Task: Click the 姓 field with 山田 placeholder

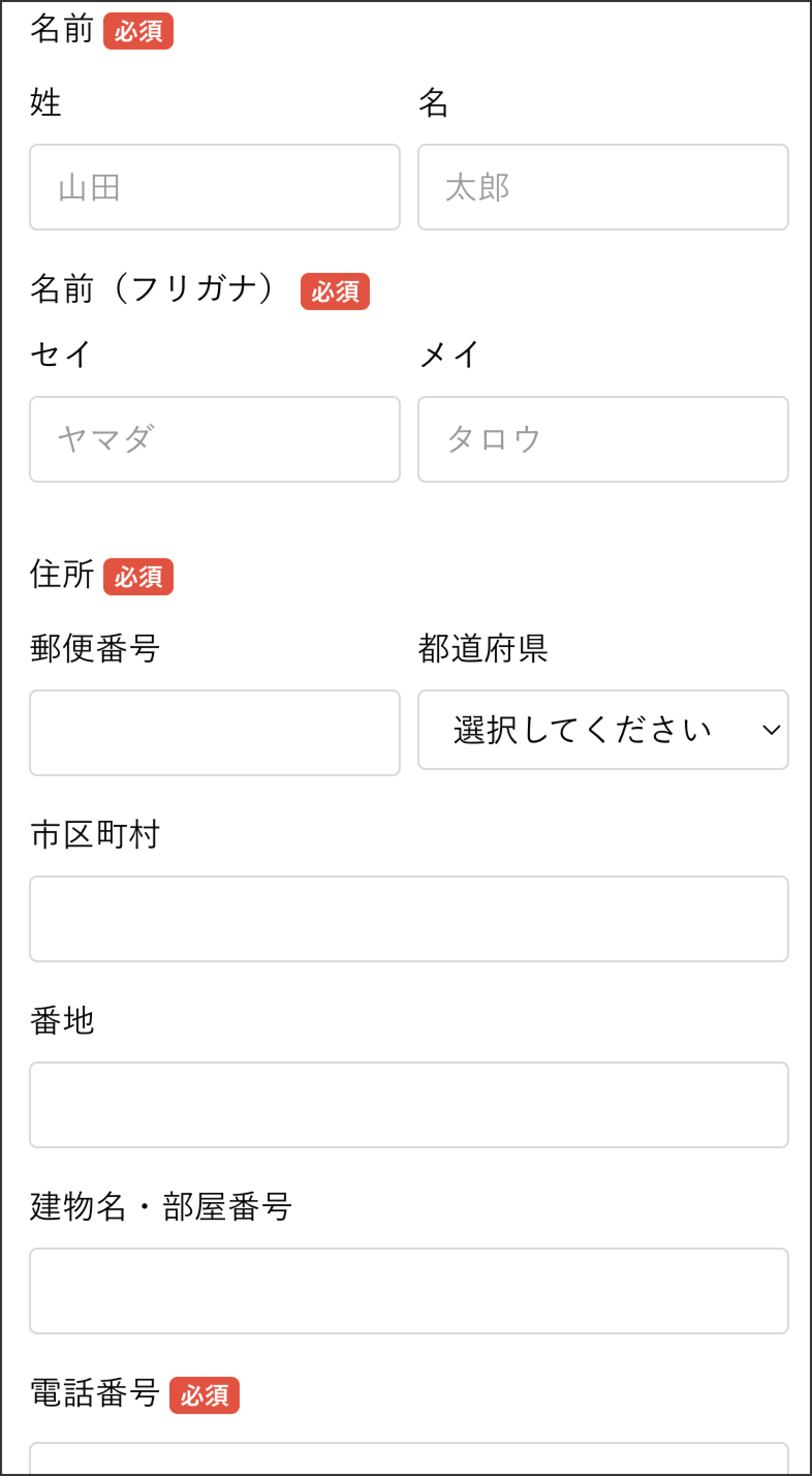Action: [x=215, y=187]
